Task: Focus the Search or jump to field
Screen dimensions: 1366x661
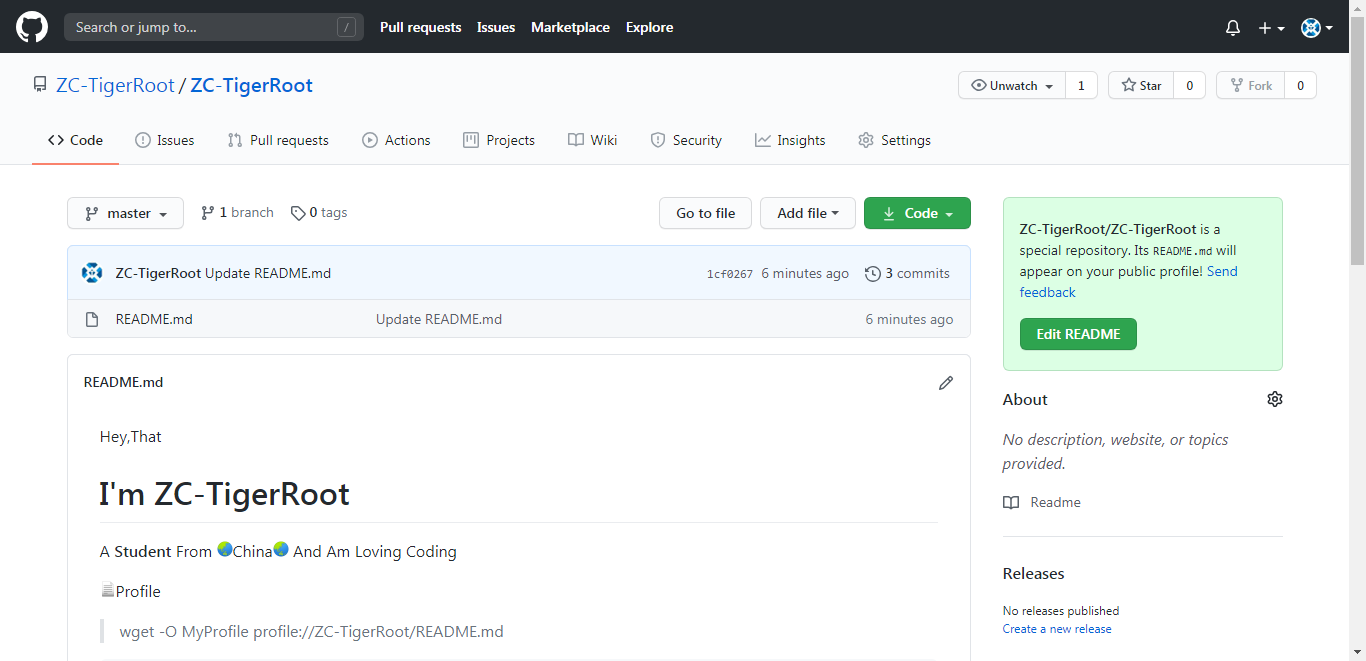Action: (x=213, y=27)
